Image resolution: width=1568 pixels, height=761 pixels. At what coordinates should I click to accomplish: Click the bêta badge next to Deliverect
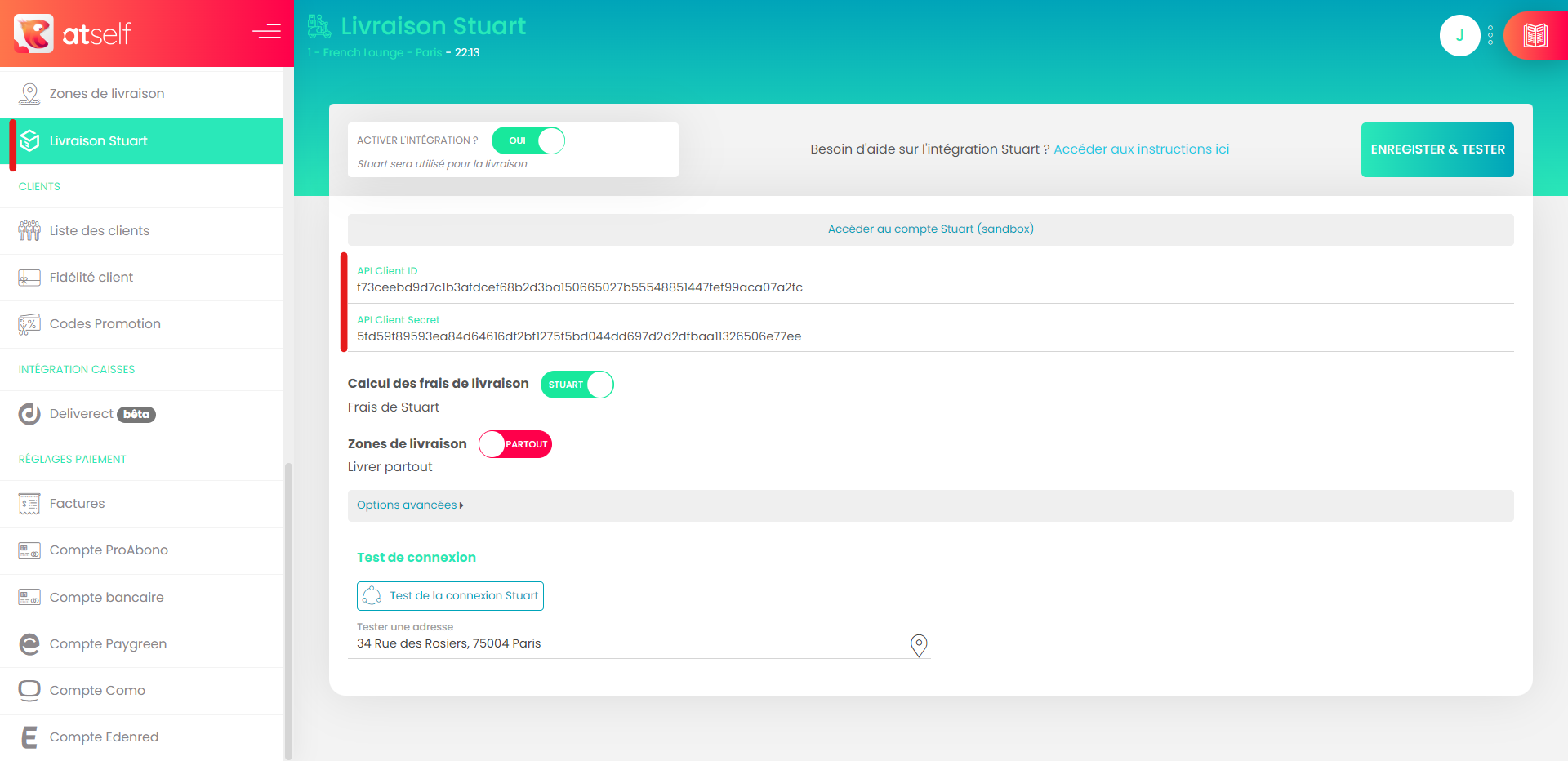[x=136, y=415]
